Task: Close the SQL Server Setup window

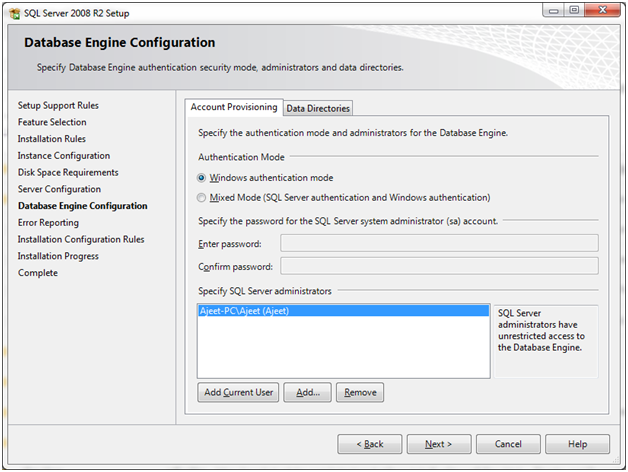Action: coord(602,10)
